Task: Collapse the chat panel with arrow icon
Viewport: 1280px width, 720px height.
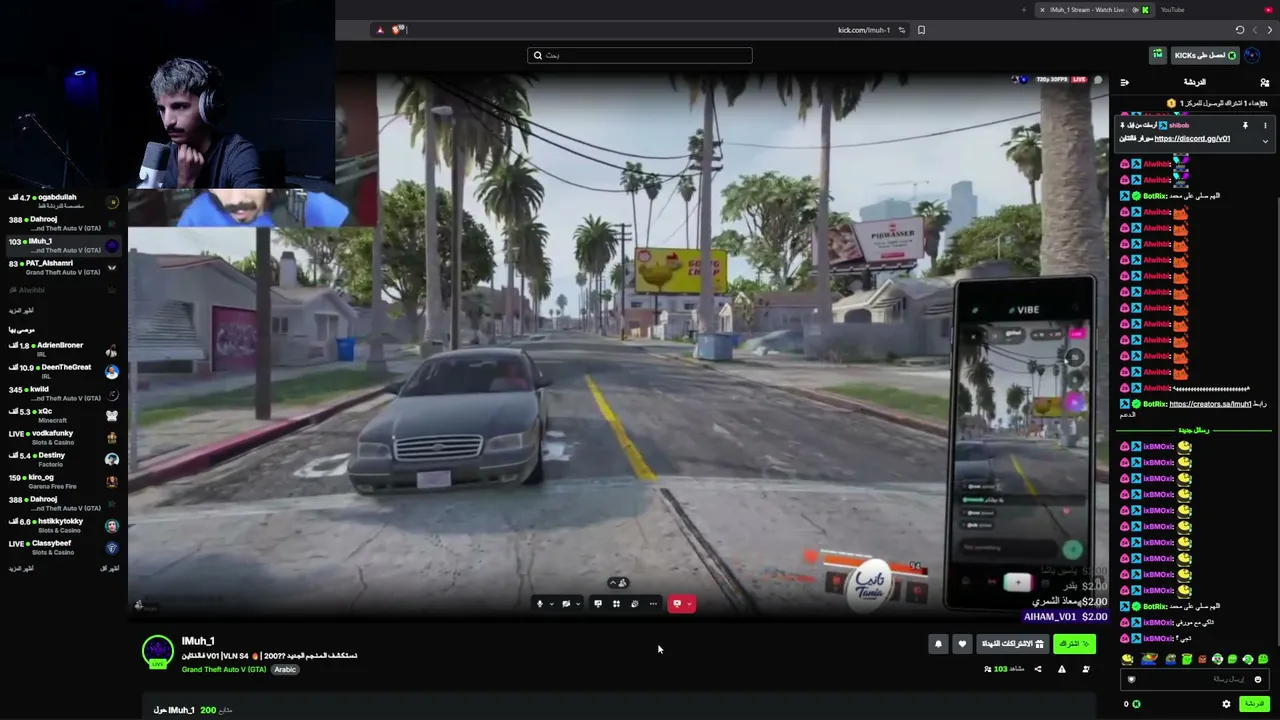Action: (1125, 82)
